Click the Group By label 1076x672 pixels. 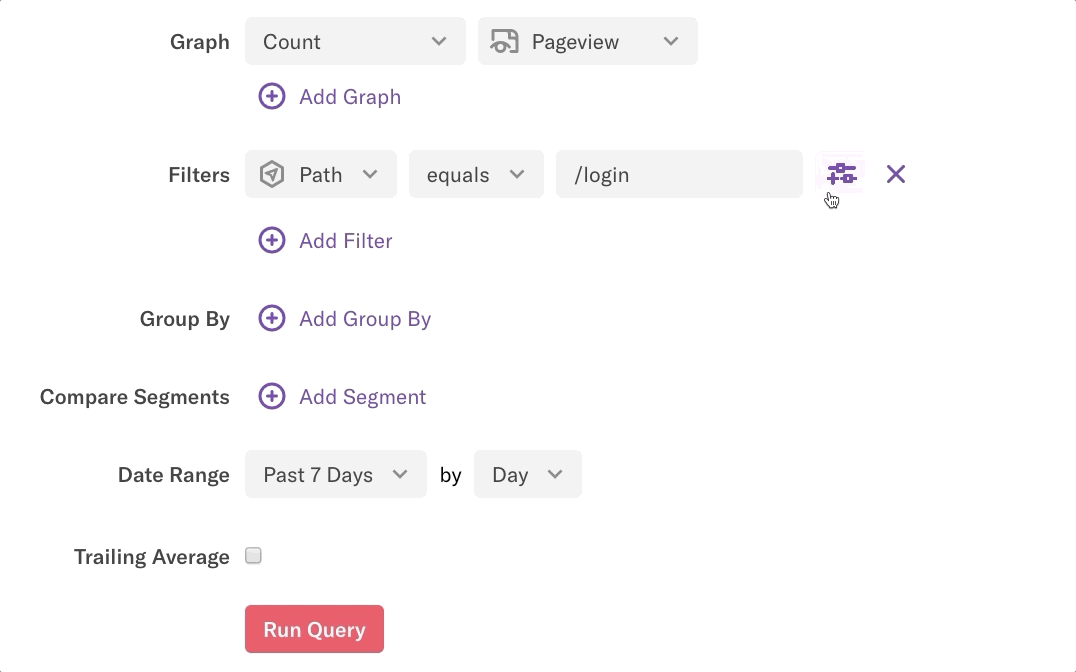185,319
